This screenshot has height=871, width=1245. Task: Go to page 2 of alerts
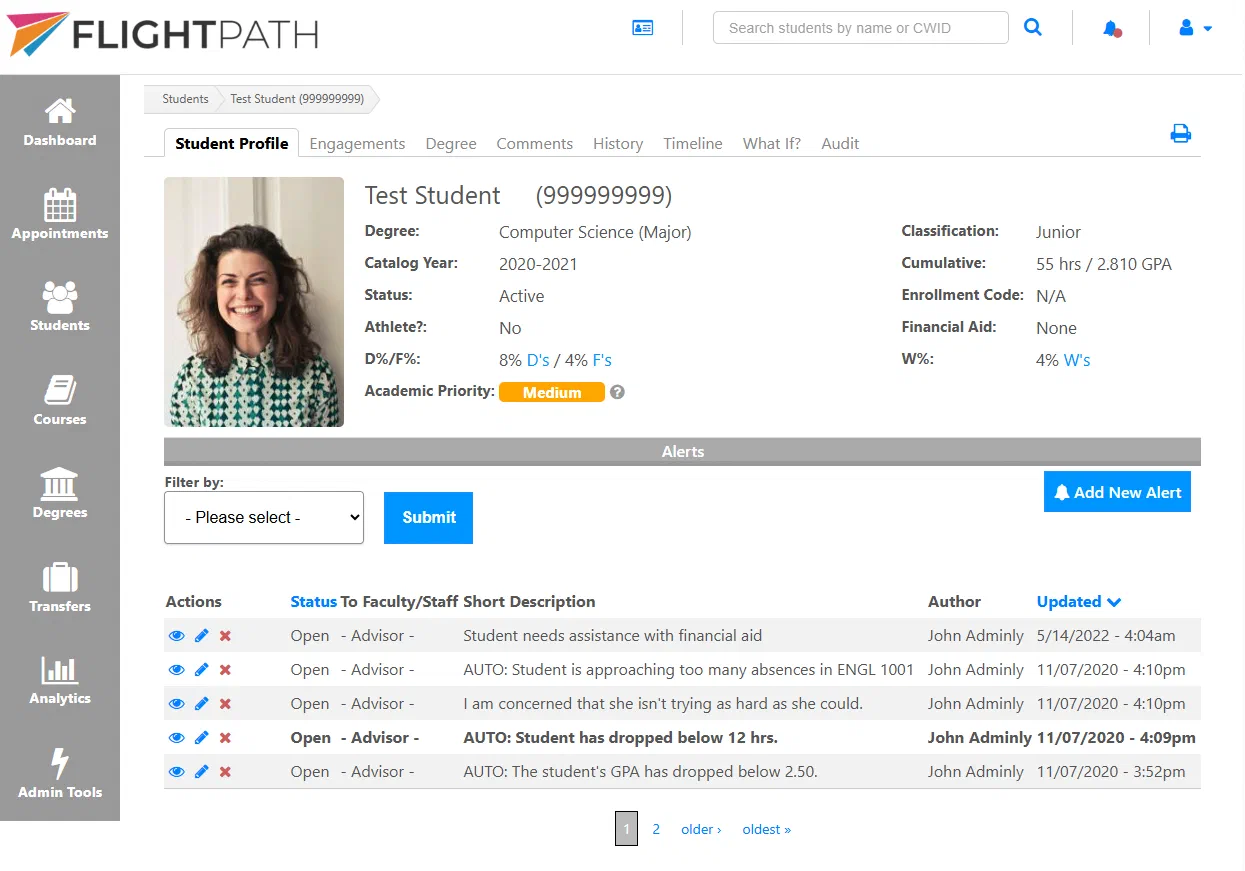coord(656,829)
